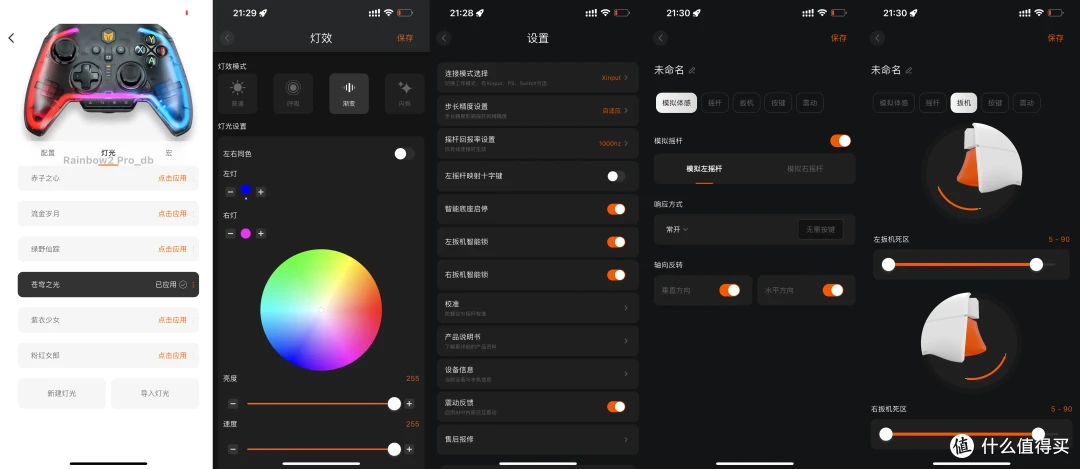Switch to the 配置 tab

point(48,152)
